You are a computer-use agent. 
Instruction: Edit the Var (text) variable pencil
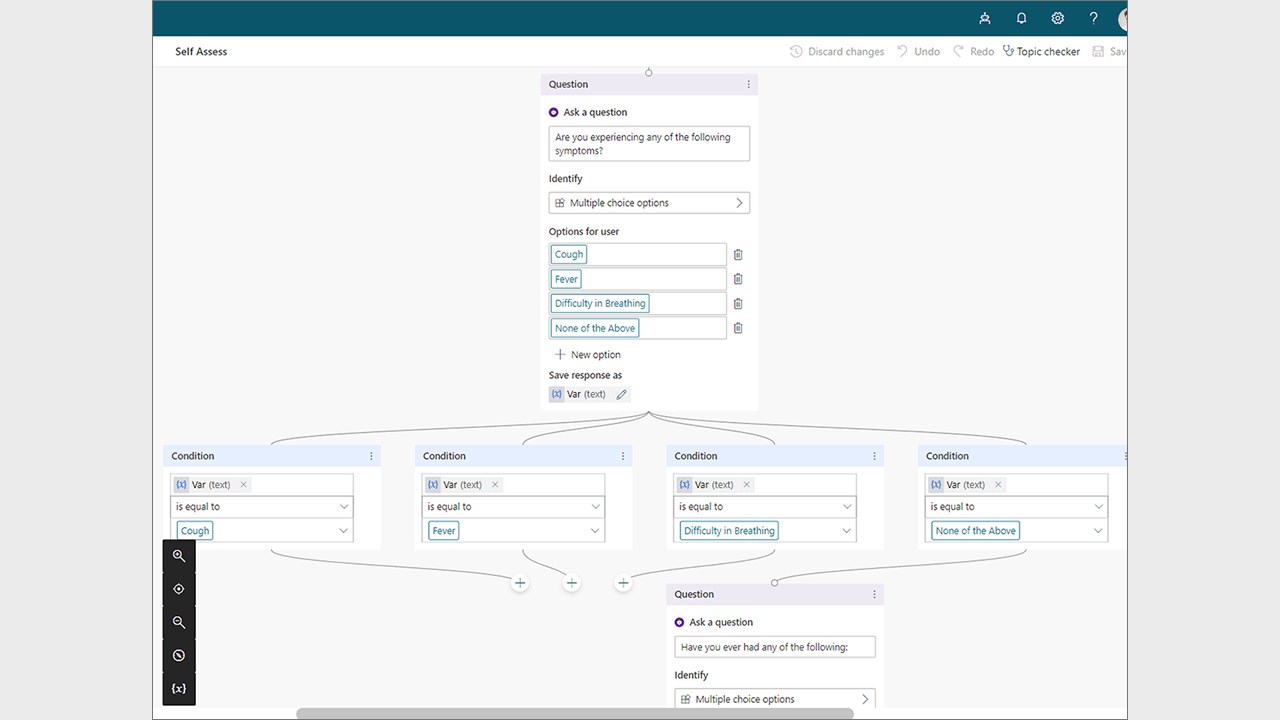click(621, 394)
